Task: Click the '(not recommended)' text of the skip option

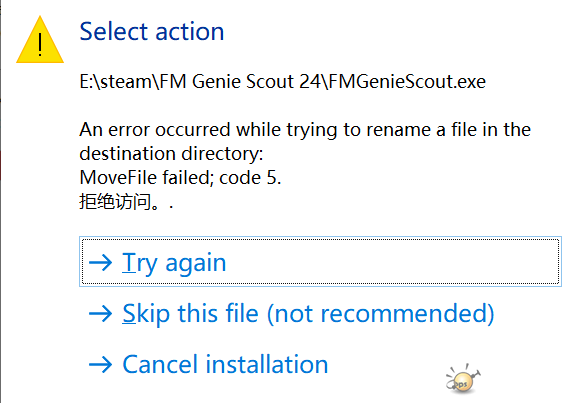Action: tap(381, 313)
